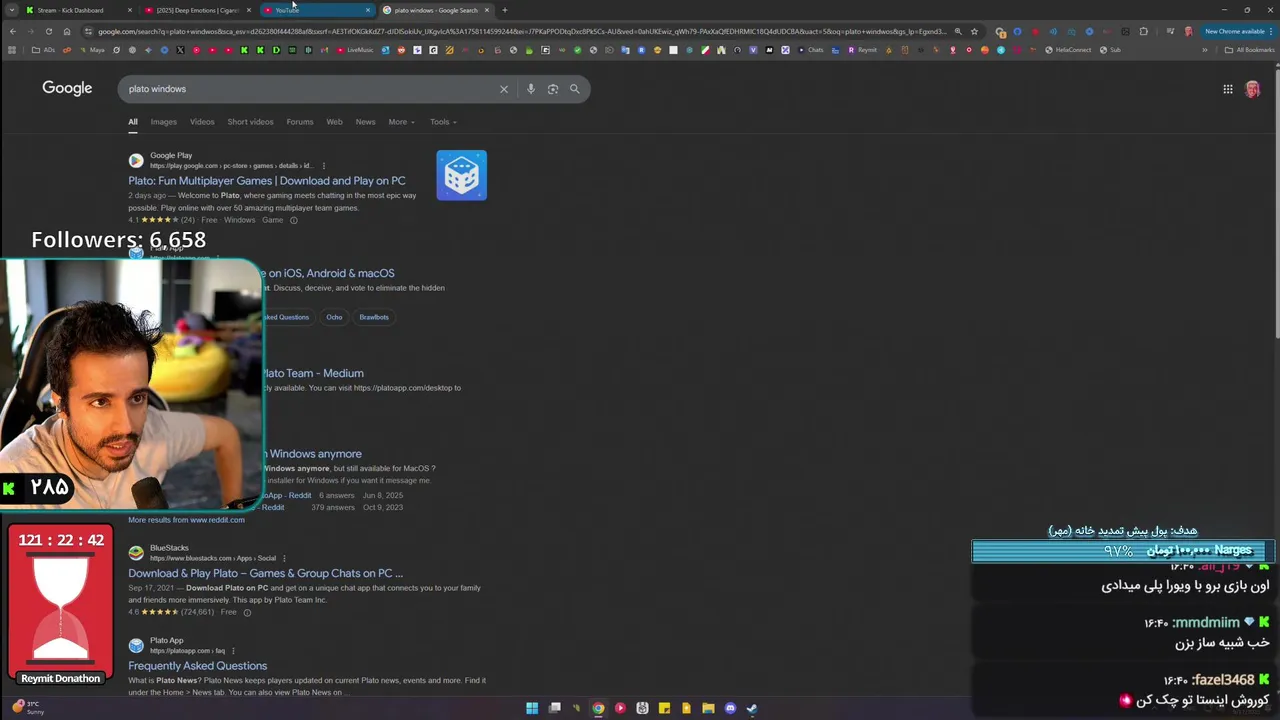Select the Short videos search tab
Screen dimensions: 1280x720
coord(250,122)
